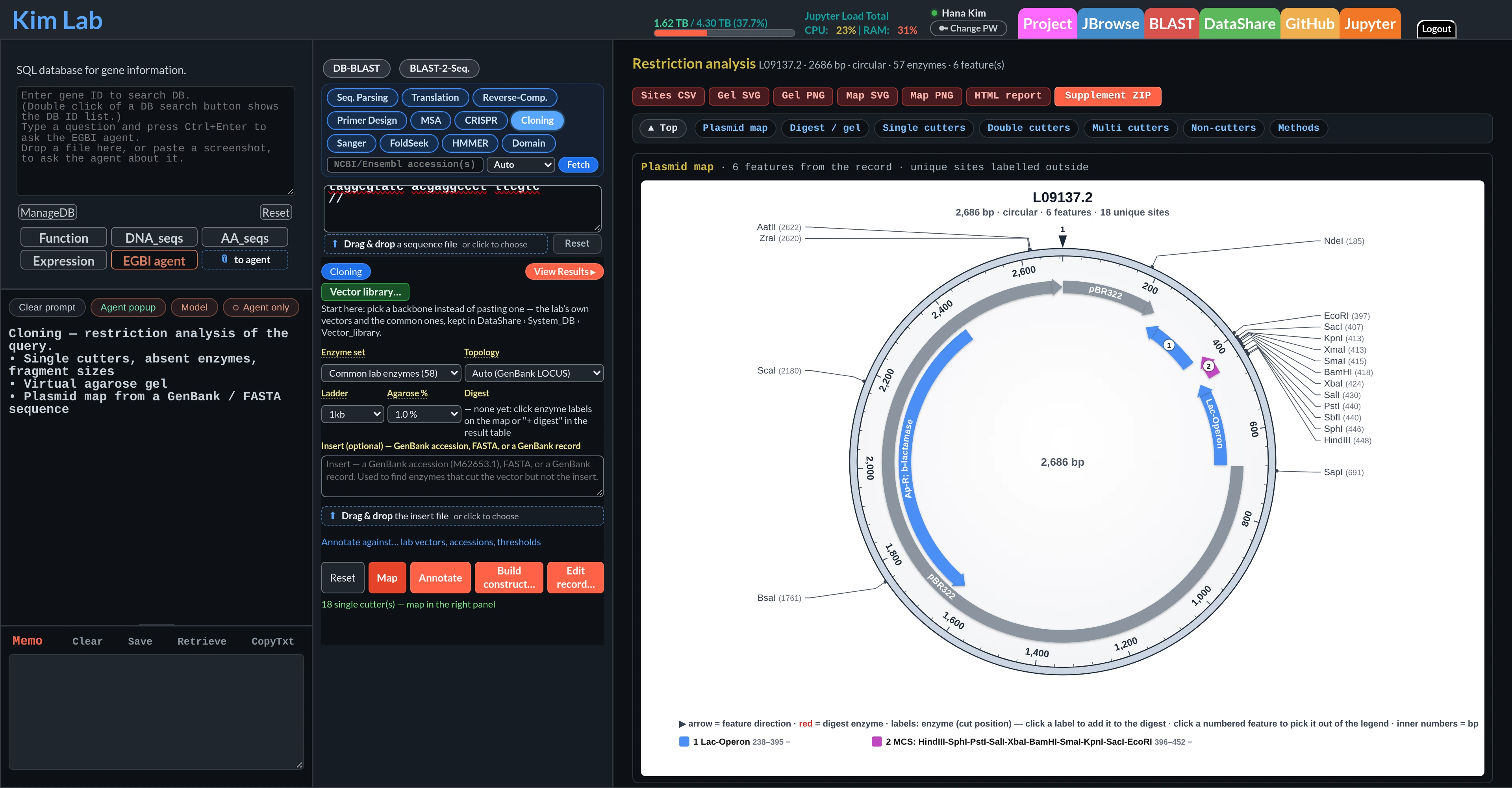
Task: Click the storage usage progress bar
Action: pyautogui.click(x=724, y=33)
